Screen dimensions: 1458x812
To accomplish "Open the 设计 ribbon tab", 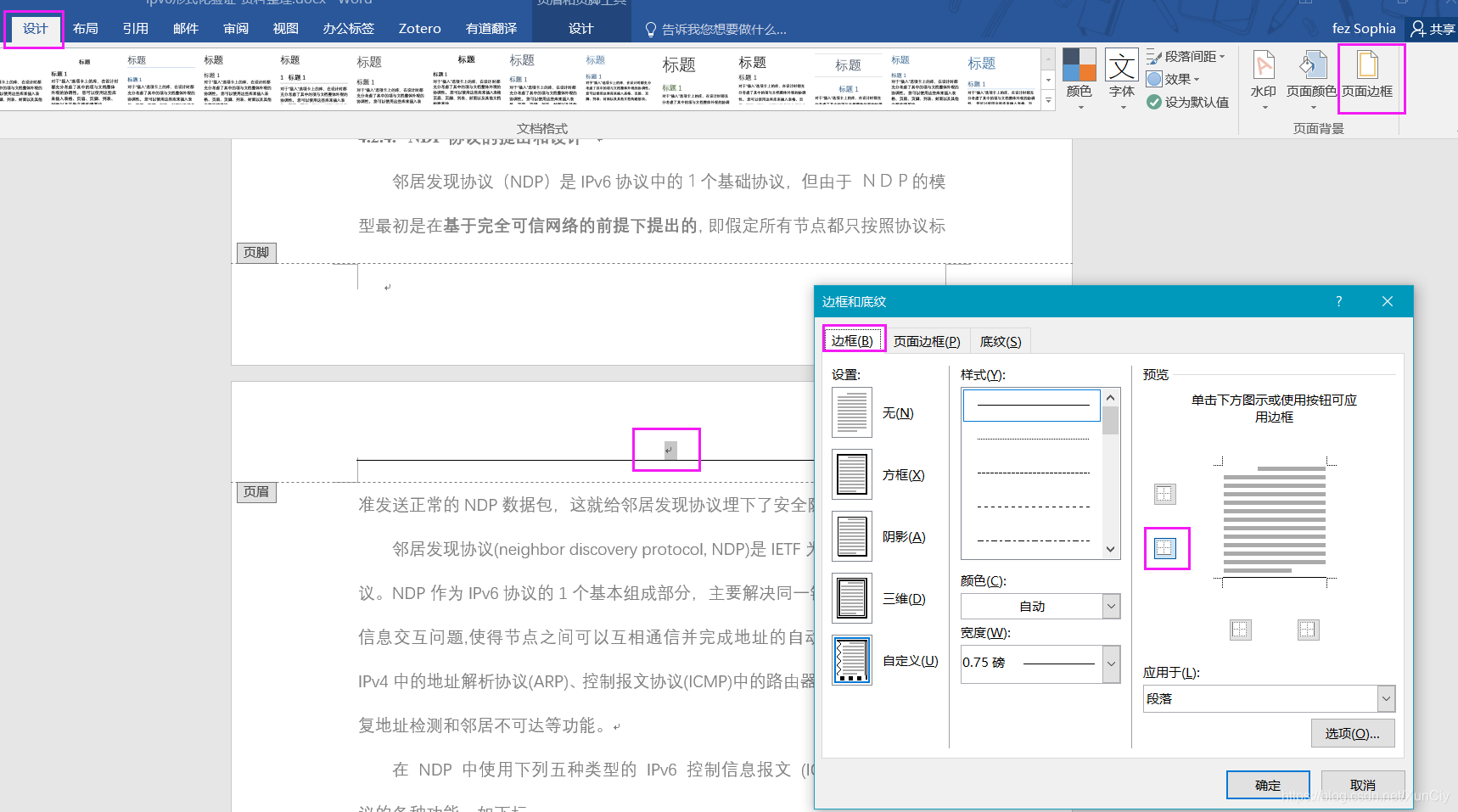I will pos(35,28).
